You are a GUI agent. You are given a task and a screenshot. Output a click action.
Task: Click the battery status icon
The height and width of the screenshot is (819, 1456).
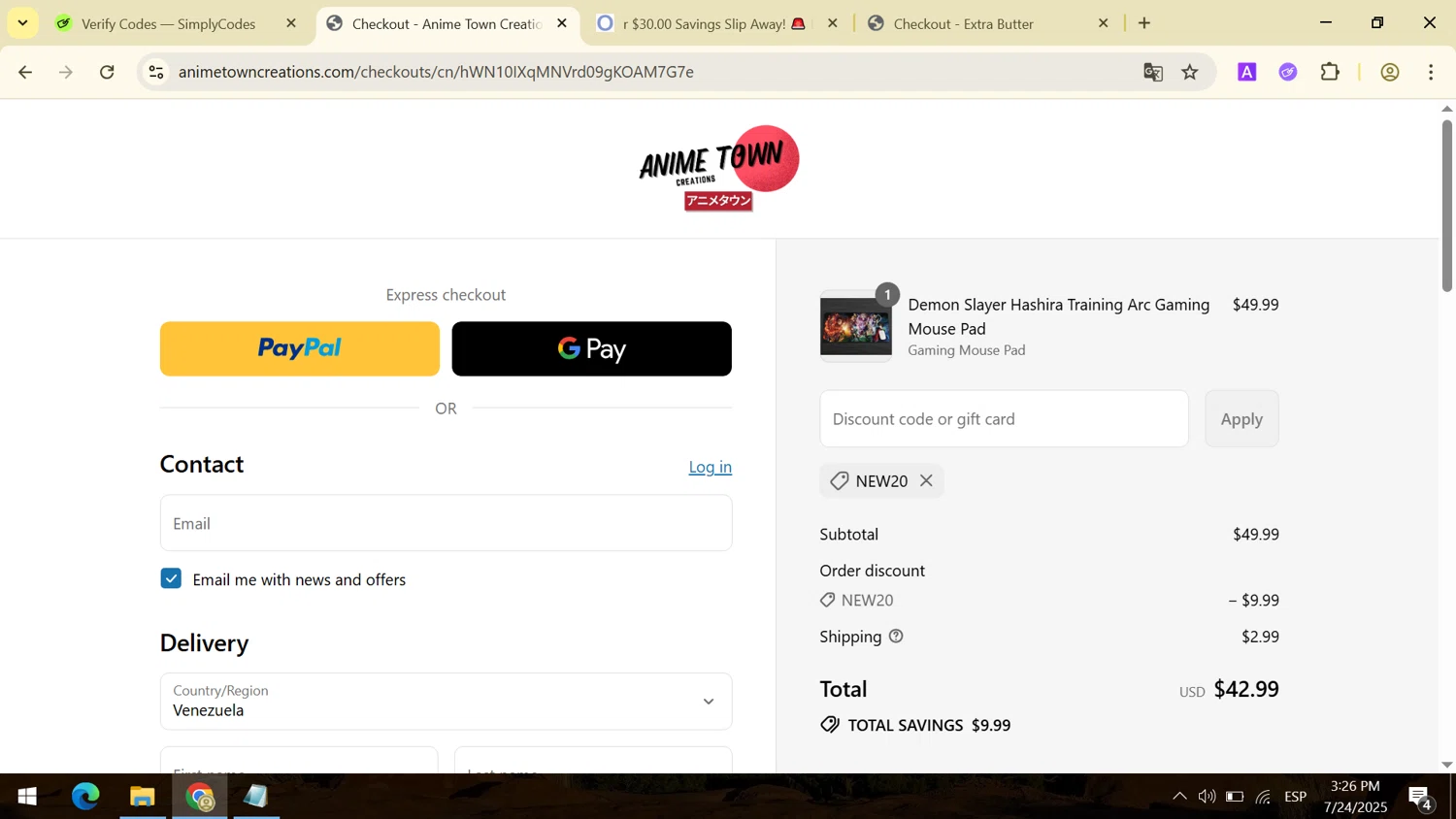[1235, 797]
